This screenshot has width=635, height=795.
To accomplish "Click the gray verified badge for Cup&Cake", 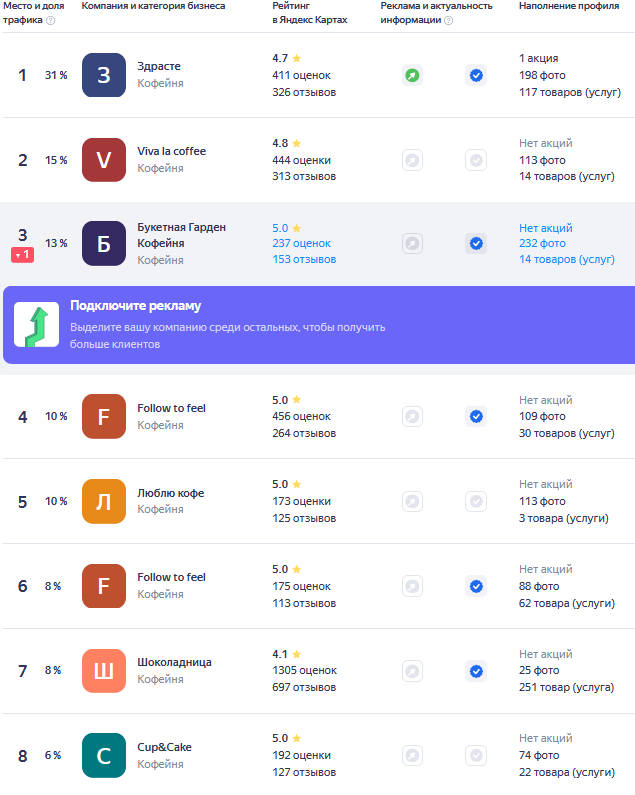I will [x=476, y=755].
